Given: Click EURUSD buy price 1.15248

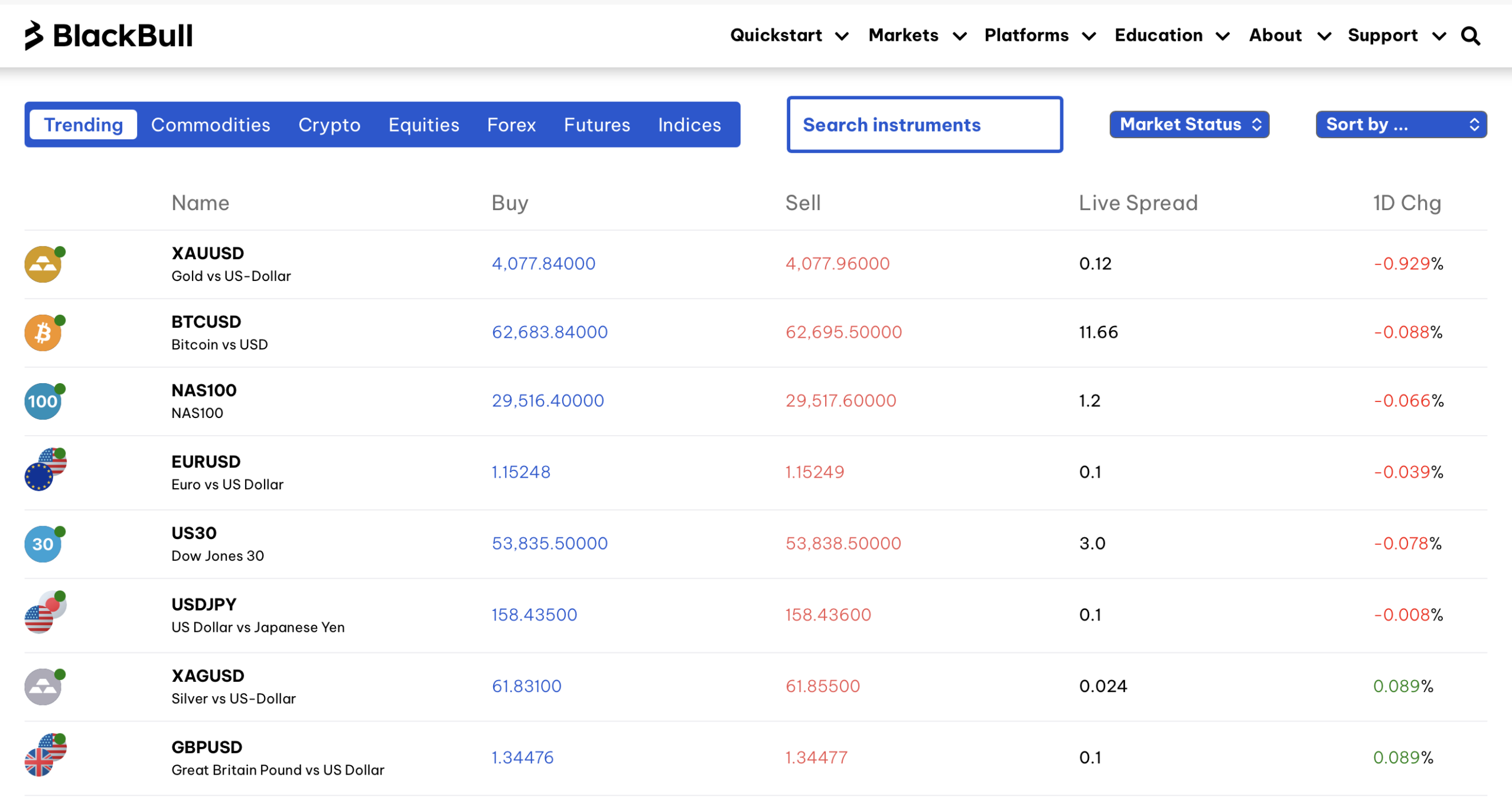Looking at the screenshot, I should [521, 472].
